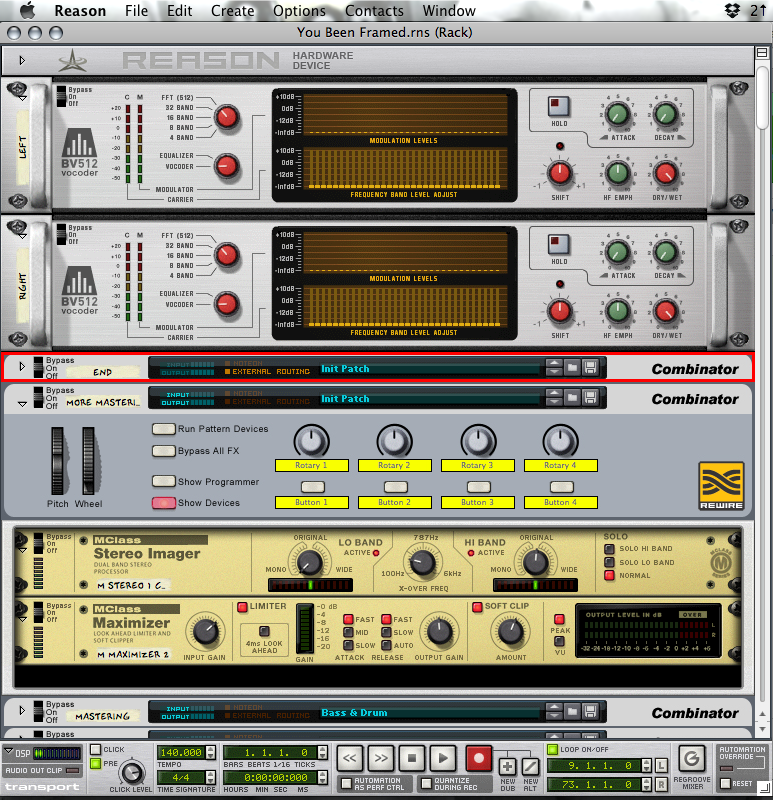
Task: Toggle Hold button on RIGHT vocoder
Action: [559, 245]
